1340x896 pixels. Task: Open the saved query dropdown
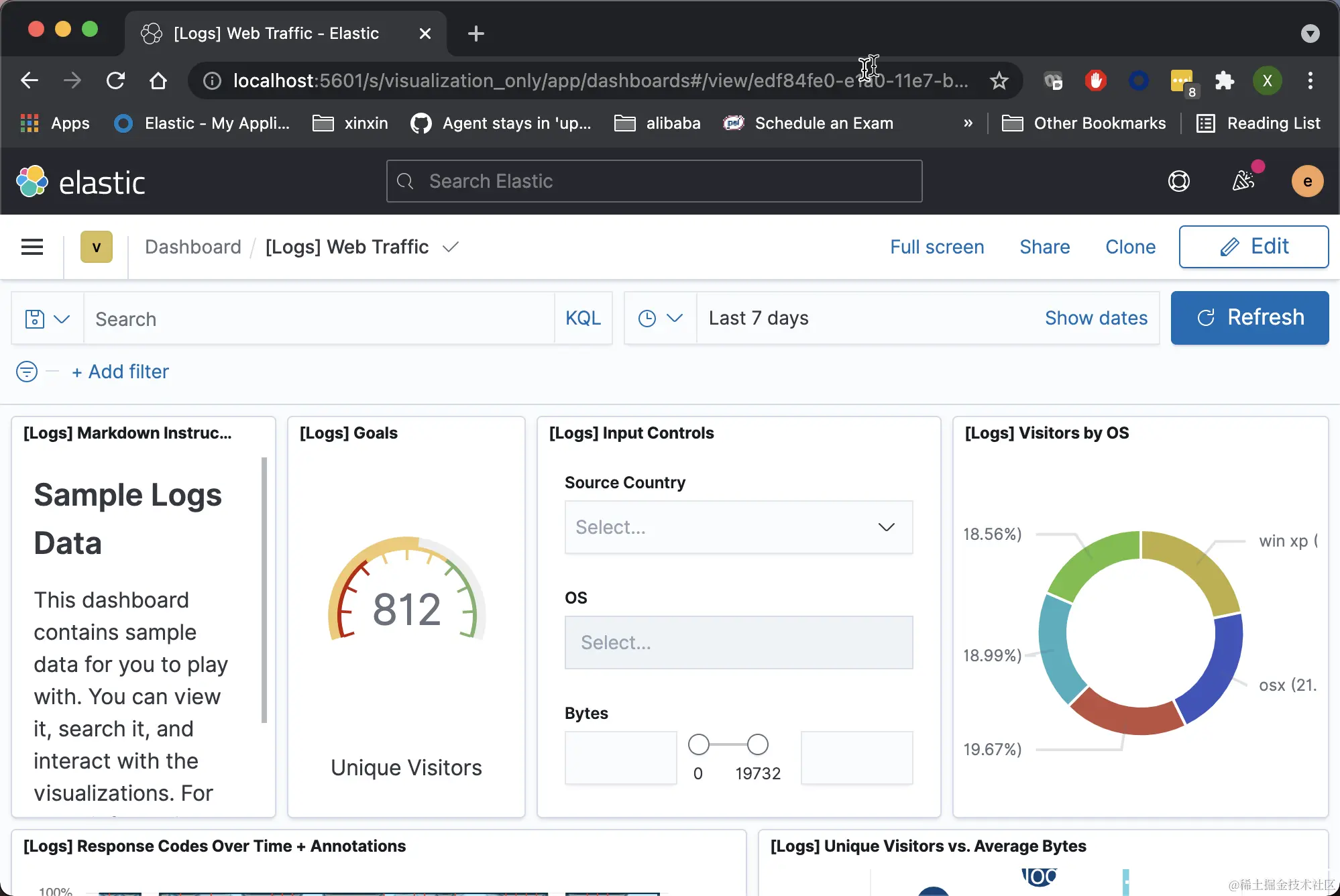coord(47,319)
